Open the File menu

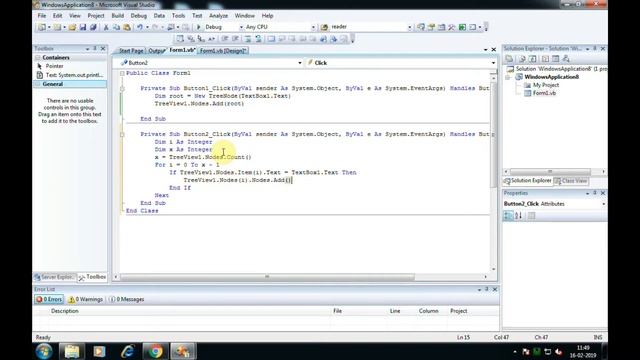42,16
